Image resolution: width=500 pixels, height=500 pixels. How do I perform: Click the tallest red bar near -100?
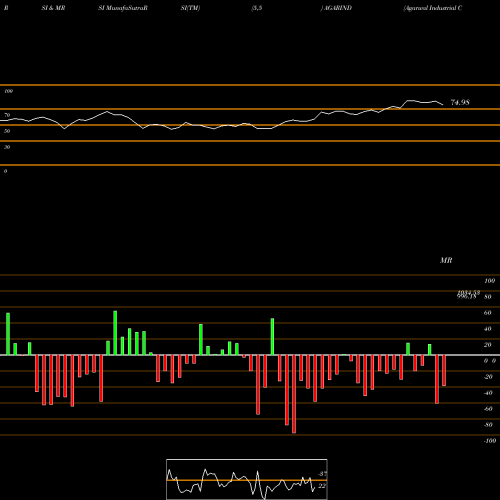[294, 394]
